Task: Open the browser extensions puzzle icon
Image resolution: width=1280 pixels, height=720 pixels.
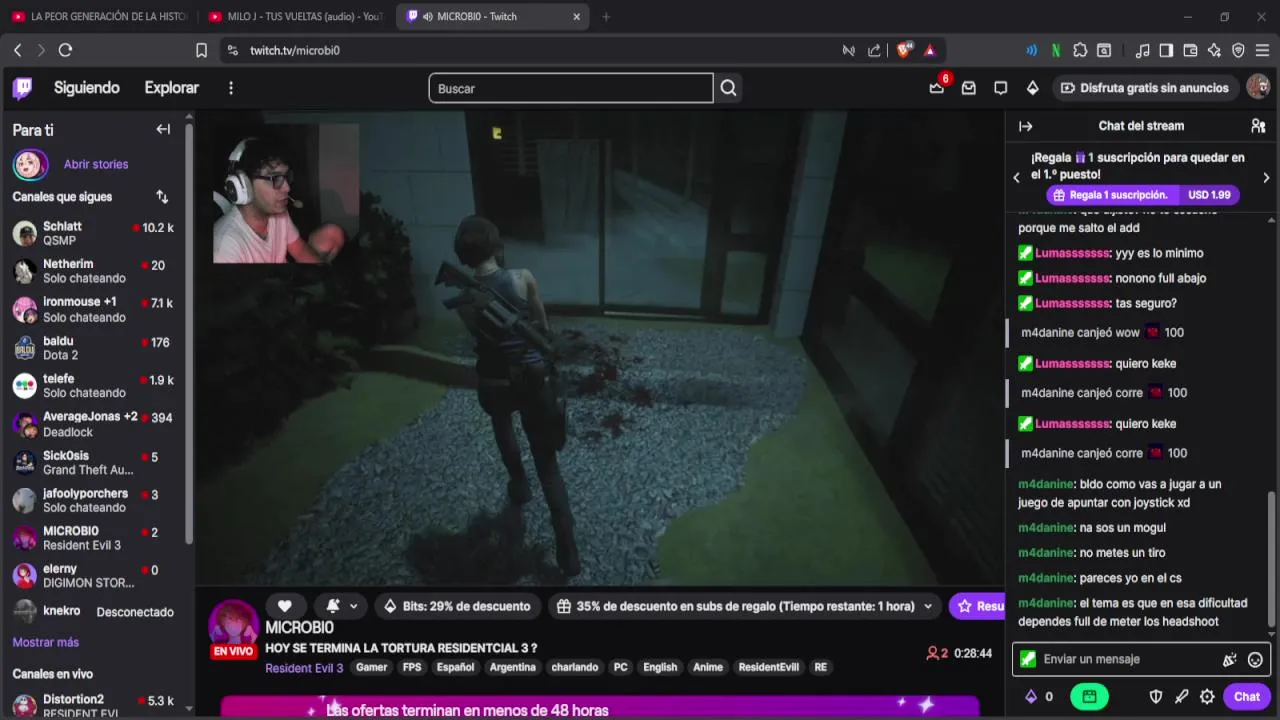Action: coord(1080,50)
